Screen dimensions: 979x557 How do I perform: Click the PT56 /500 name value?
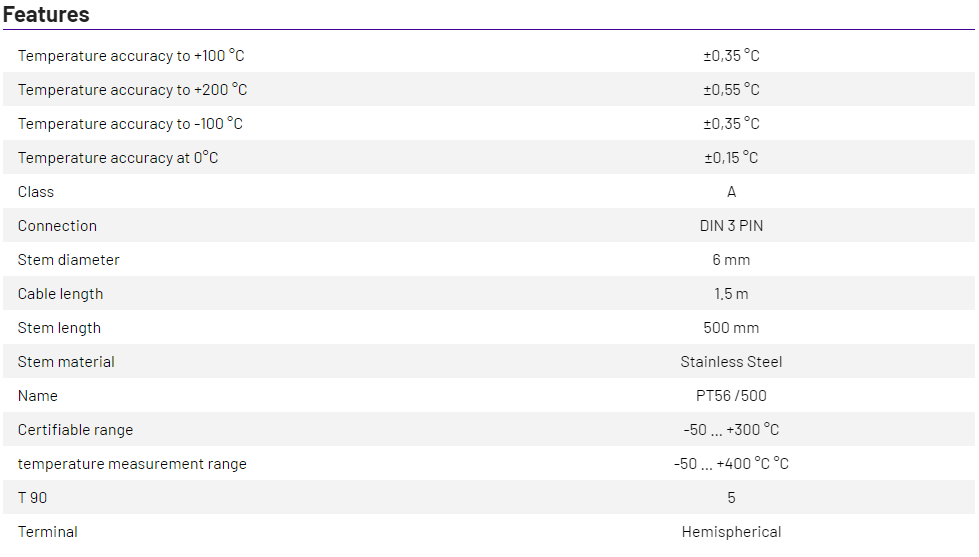[x=731, y=396]
